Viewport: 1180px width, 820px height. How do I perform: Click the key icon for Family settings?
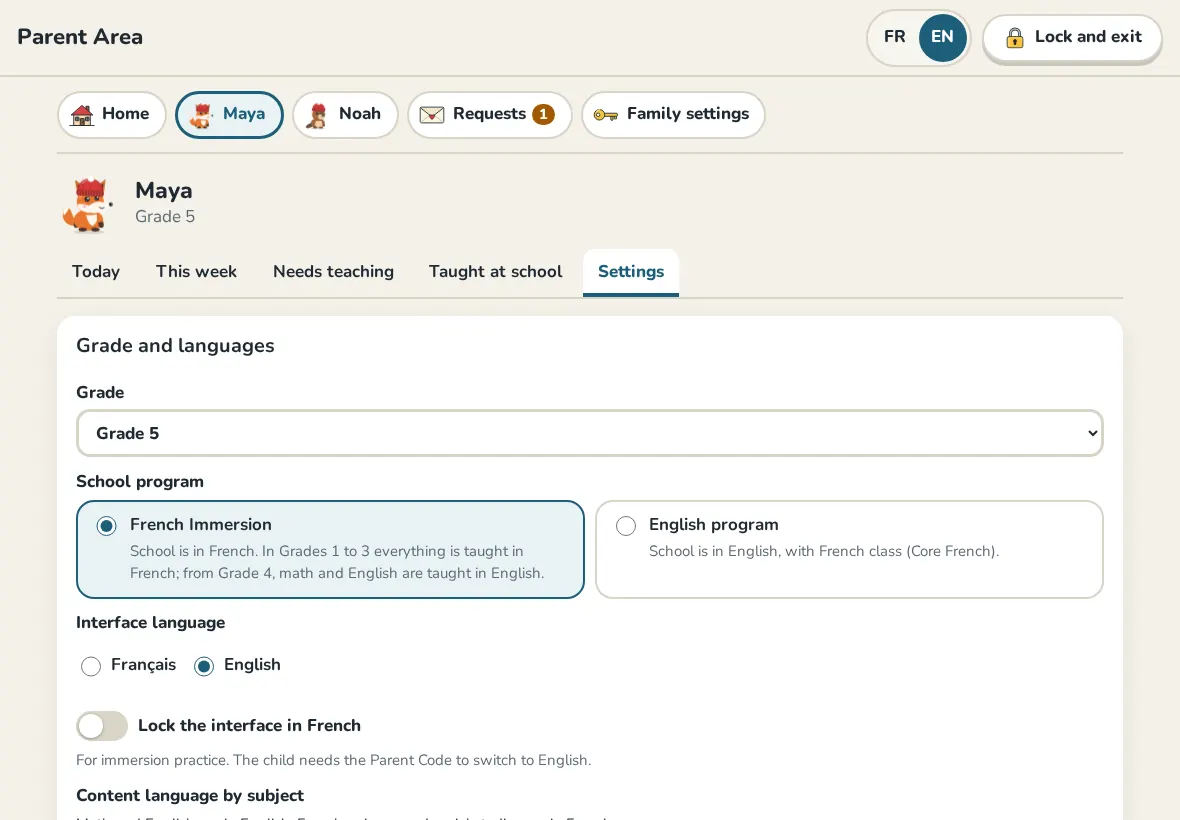(x=606, y=115)
